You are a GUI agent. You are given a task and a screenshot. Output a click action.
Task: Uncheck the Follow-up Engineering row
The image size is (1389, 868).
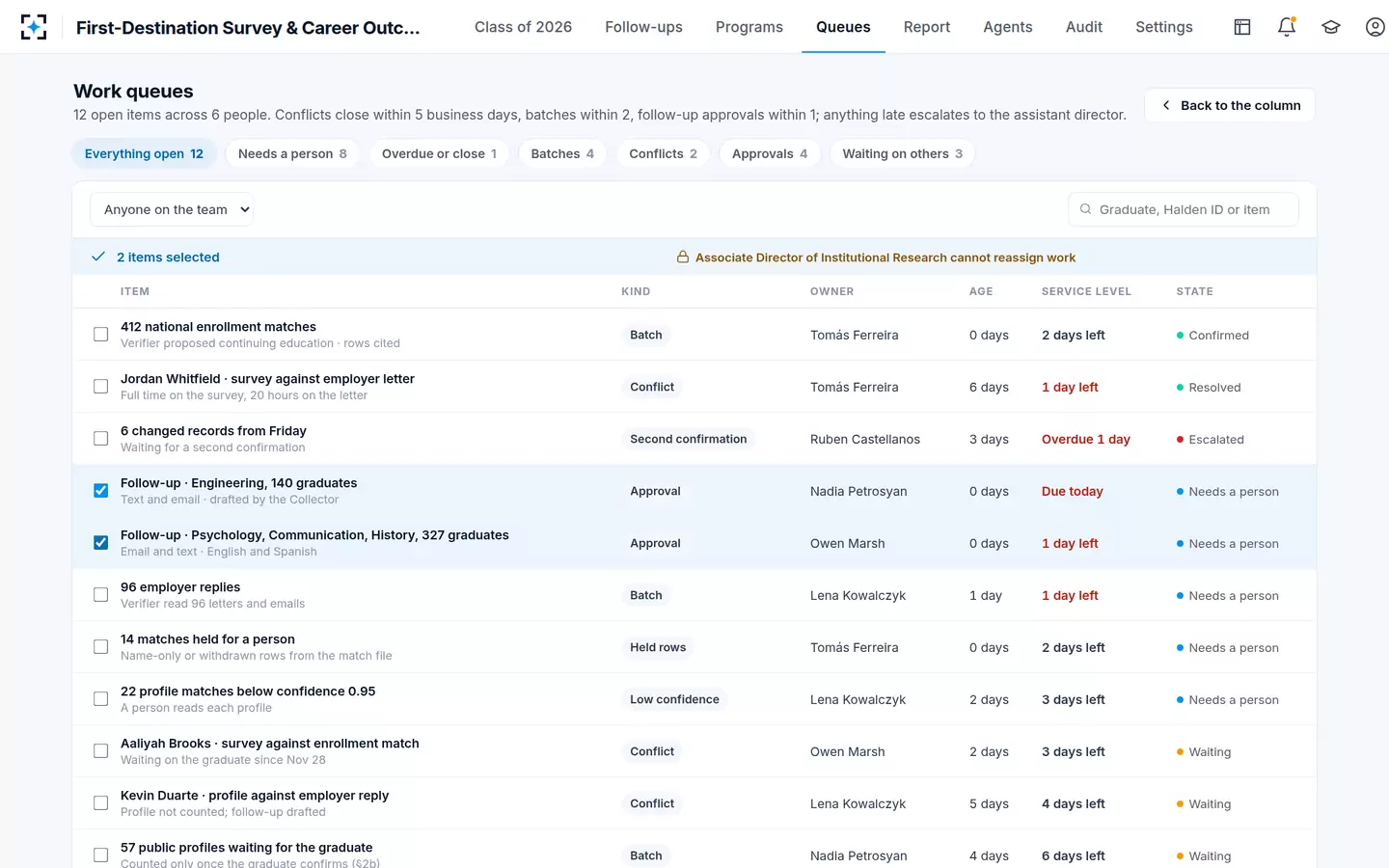click(100, 491)
